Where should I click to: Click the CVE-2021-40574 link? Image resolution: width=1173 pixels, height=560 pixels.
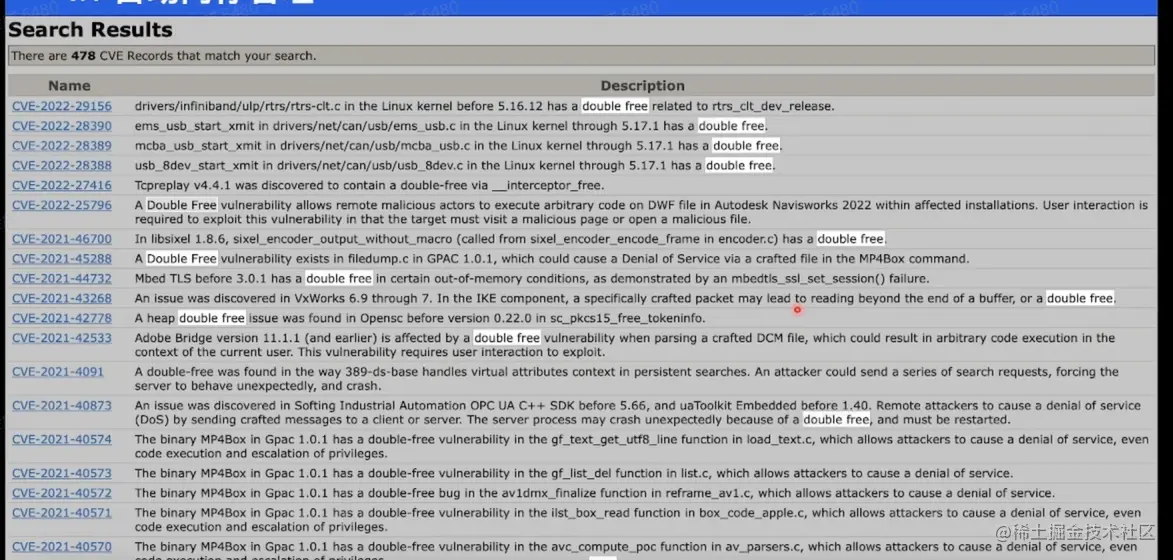(61, 440)
